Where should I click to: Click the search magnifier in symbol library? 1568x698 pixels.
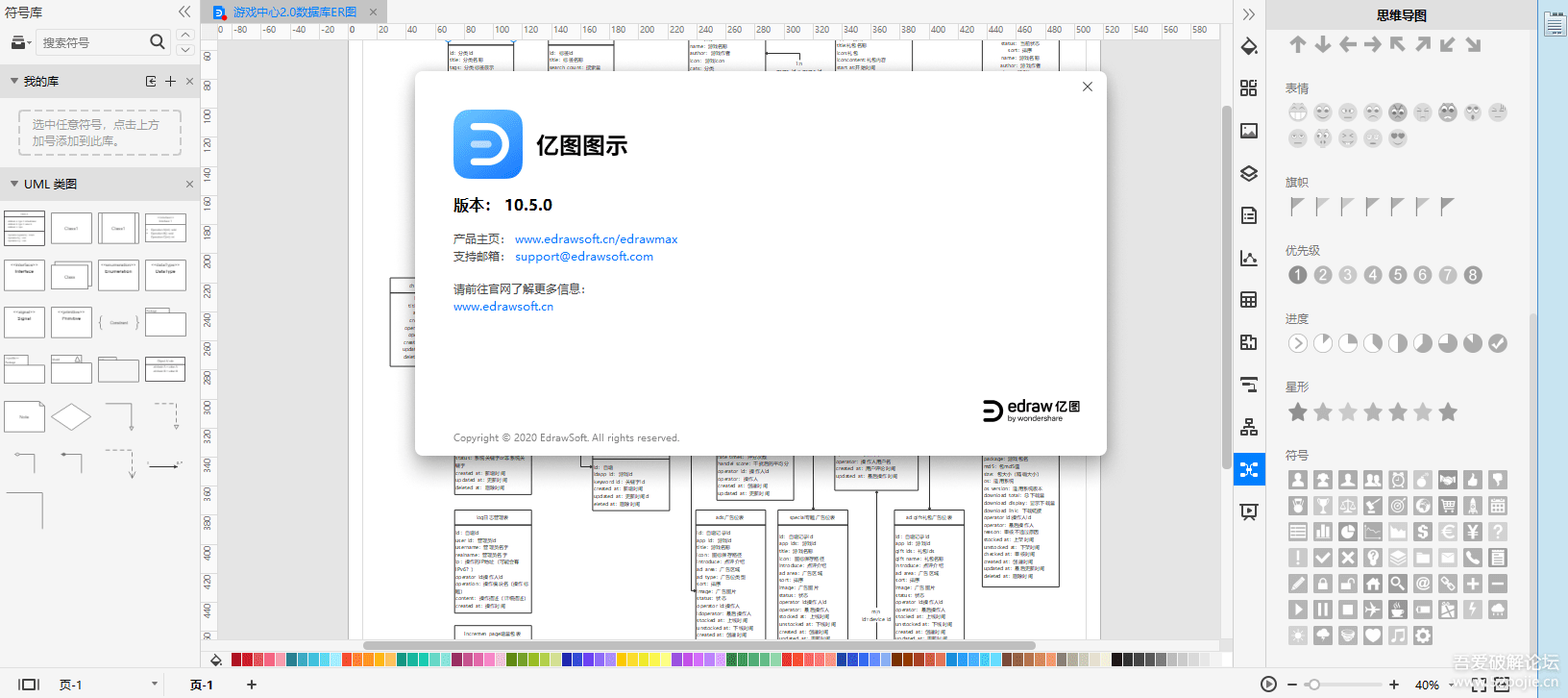pos(158,41)
